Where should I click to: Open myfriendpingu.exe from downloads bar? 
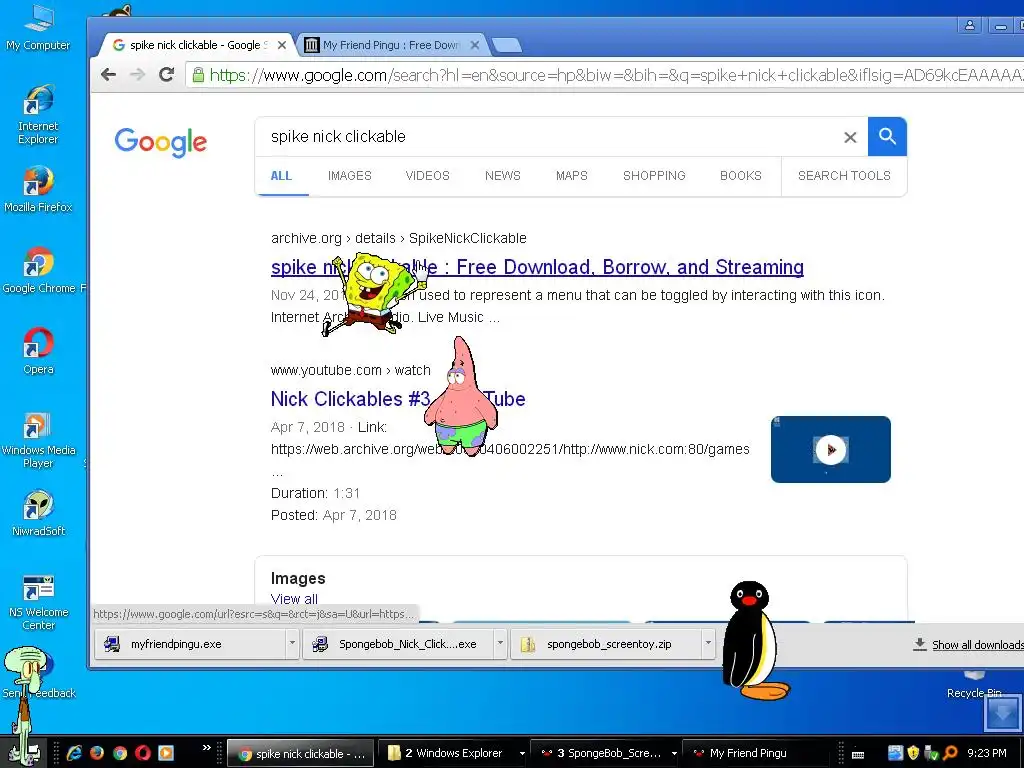[189, 644]
